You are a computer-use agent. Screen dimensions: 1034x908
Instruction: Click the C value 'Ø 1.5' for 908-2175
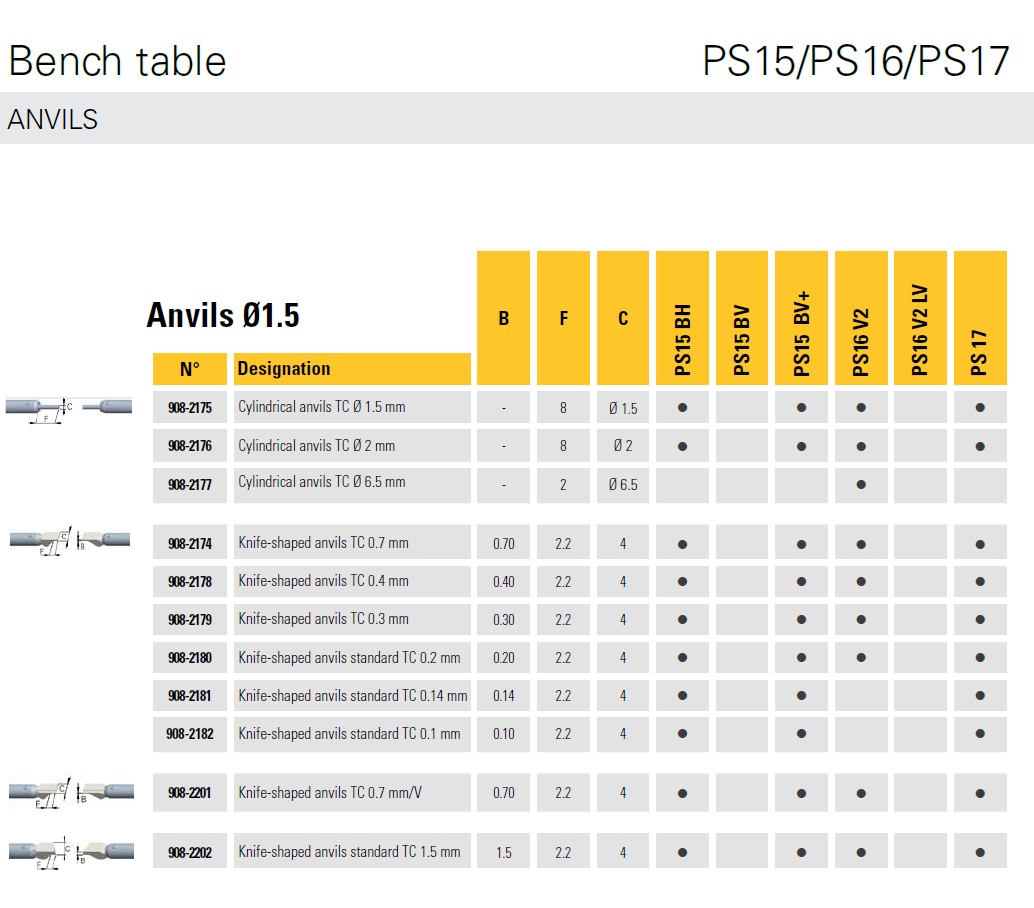point(623,408)
